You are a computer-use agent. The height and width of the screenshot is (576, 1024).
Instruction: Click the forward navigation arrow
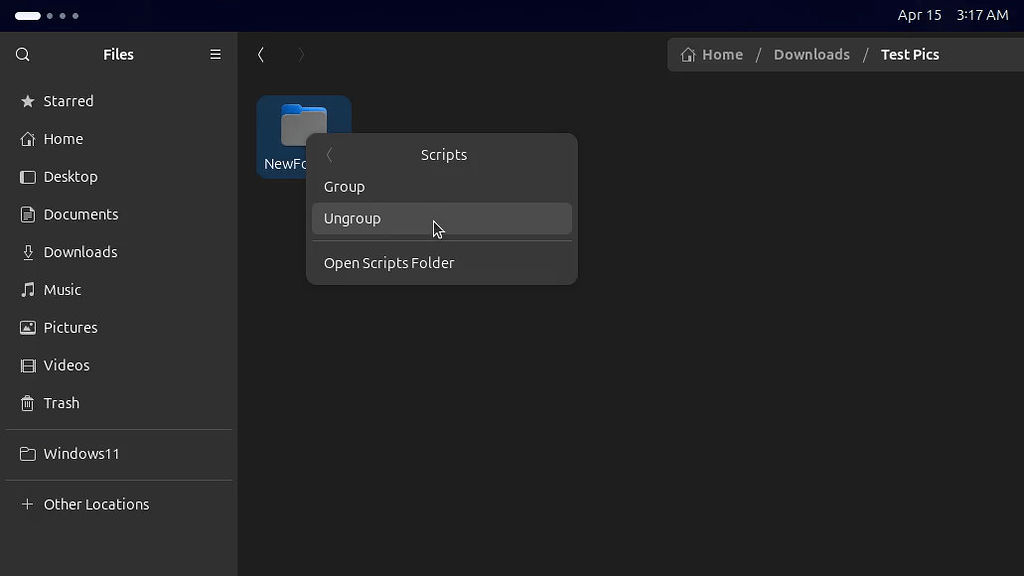[301, 55]
